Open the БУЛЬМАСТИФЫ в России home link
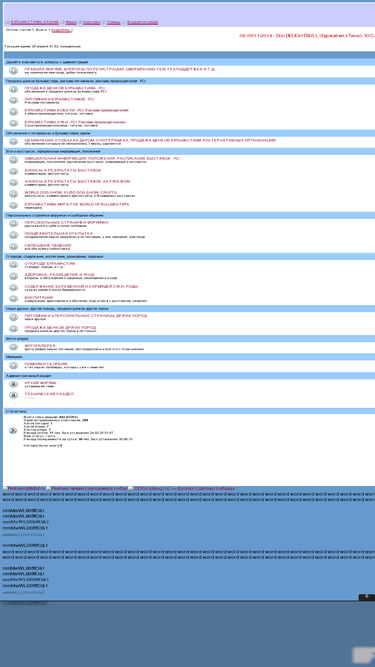The height and width of the screenshot is (667, 375). coord(34,22)
